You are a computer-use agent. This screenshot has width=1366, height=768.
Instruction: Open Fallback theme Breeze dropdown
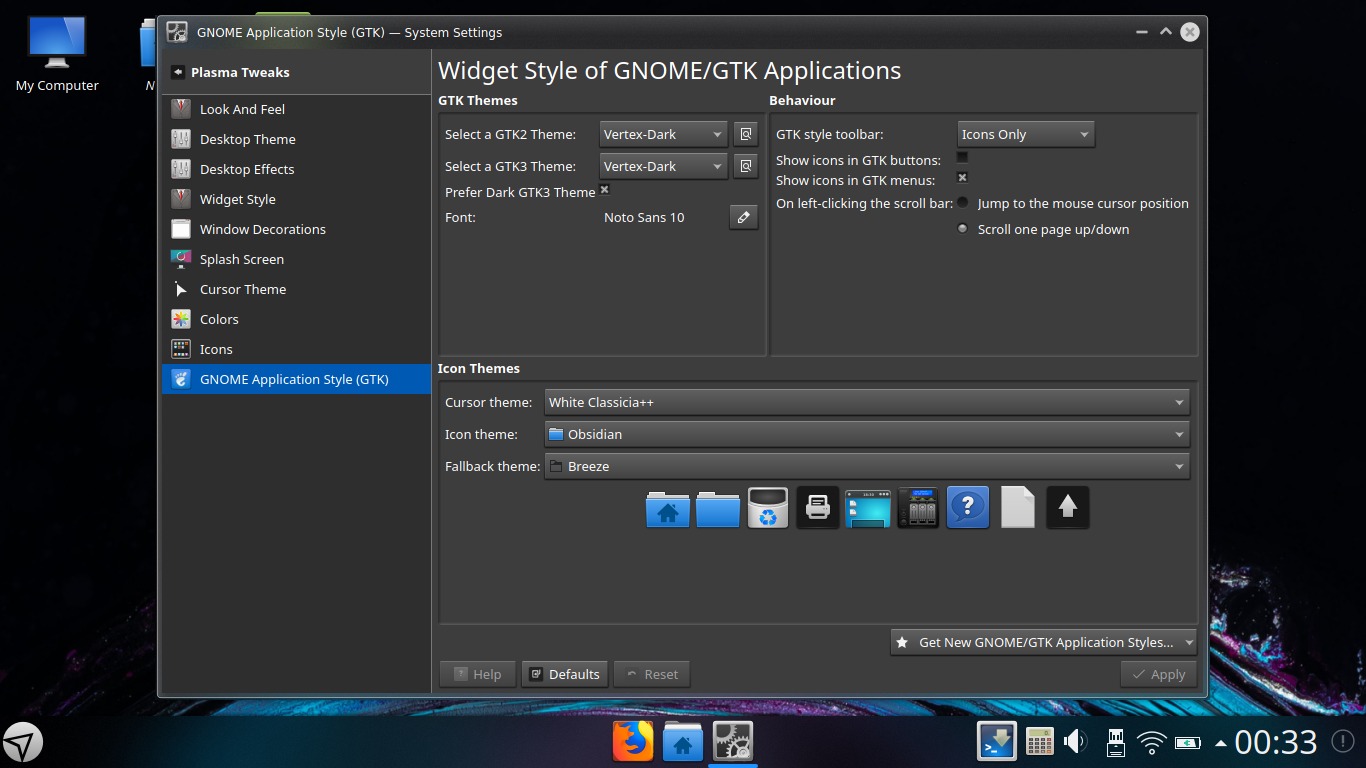[x=867, y=466]
